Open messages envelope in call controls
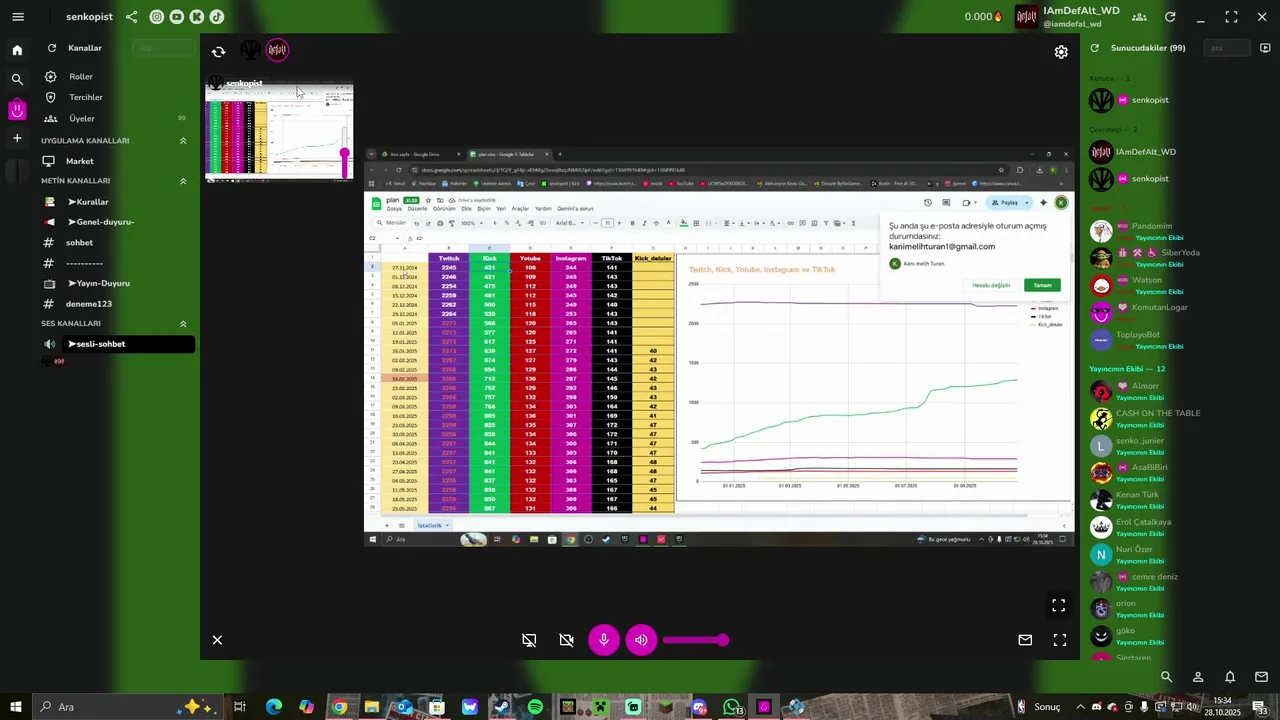The height and width of the screenshot is (720, 1280). coord(1025,640)
